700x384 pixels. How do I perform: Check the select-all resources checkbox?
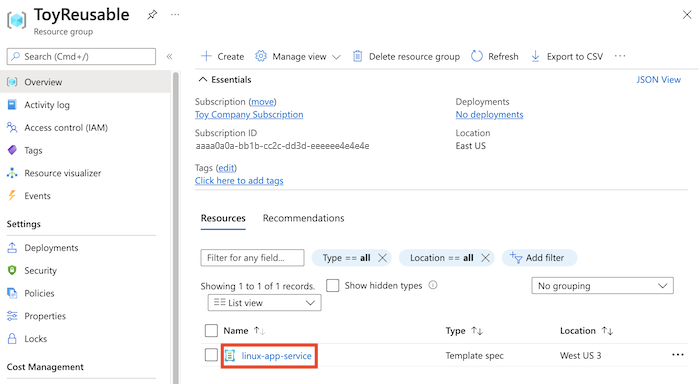(x=211, y=330)
